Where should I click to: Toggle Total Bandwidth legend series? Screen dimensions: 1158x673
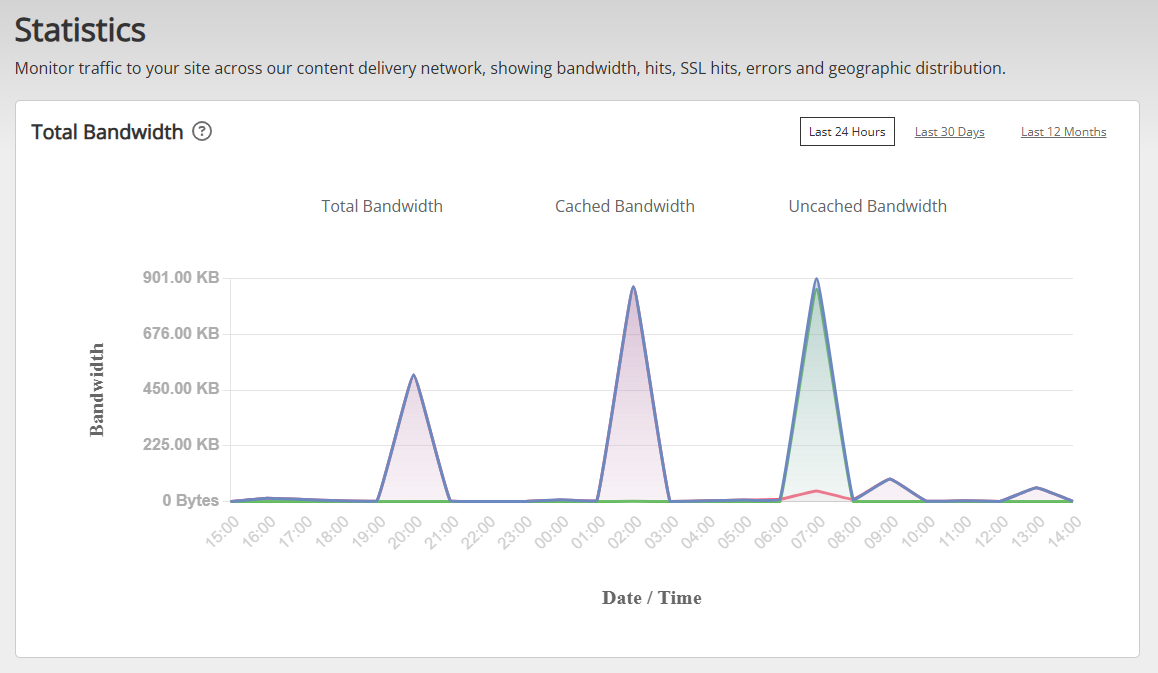pos(382,206)
